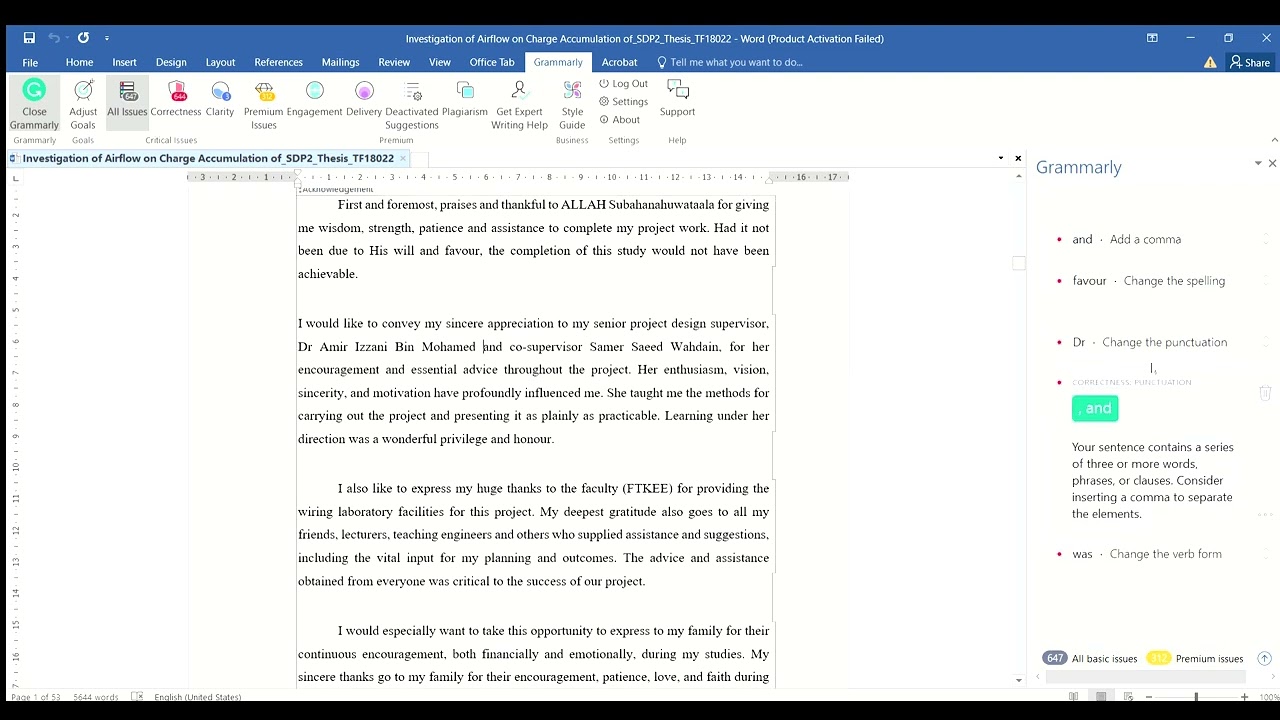Screen dimensions: 1280x720
Task: Accept the ', and' correction button
Action: coord(1095,408)
